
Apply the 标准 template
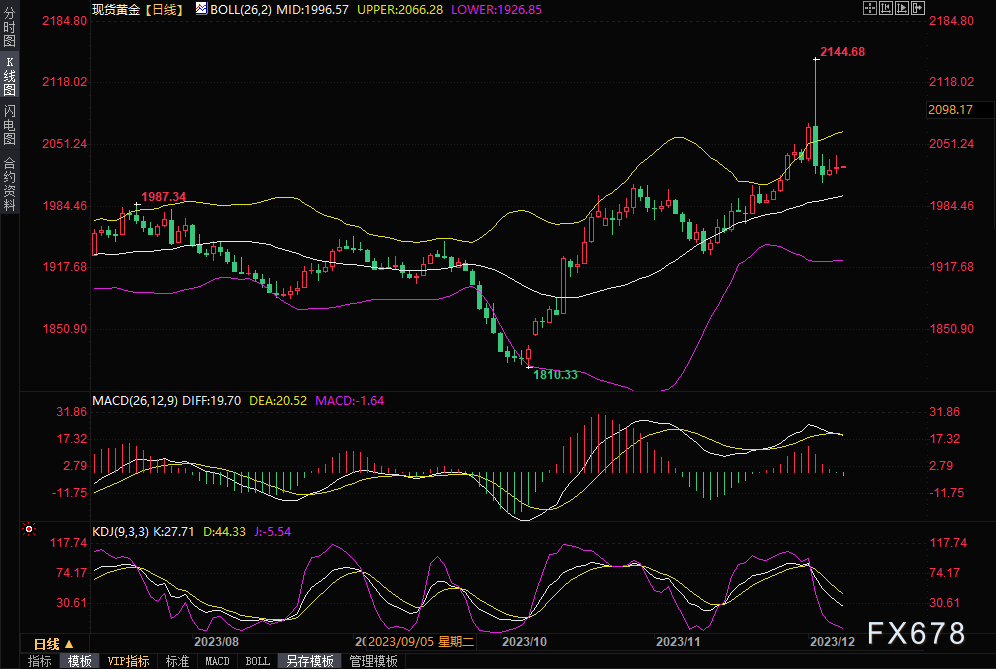click(177, 661)
